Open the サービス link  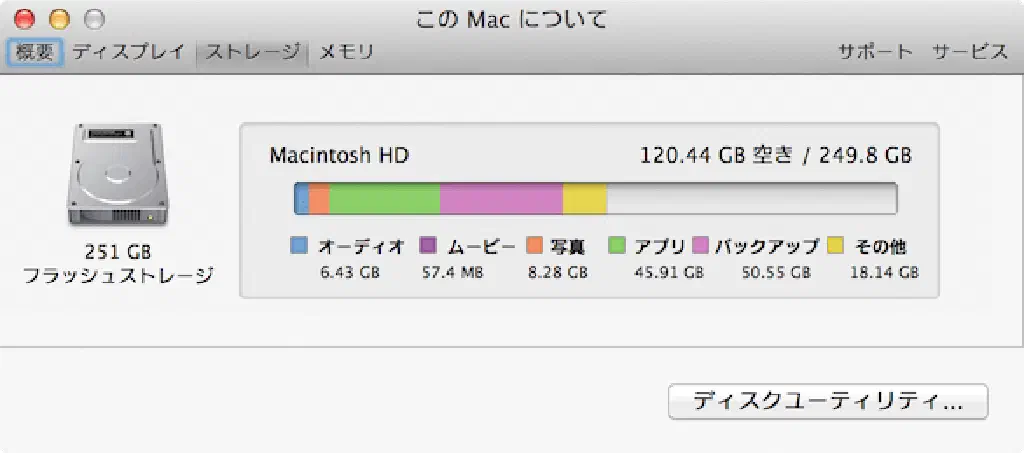(x=969, y=52)
